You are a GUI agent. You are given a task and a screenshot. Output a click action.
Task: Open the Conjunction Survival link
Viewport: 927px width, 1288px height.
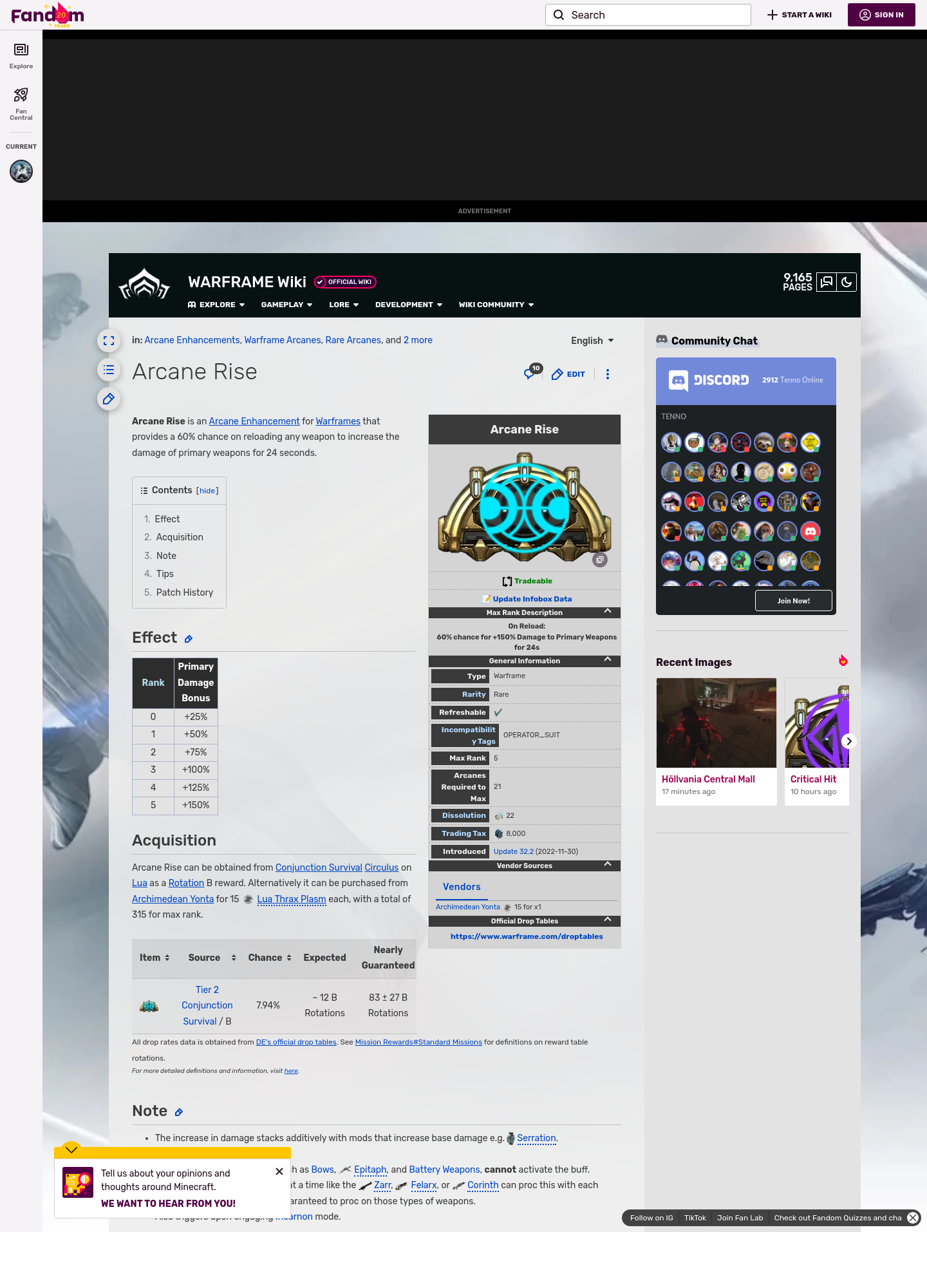pos(319,867)
